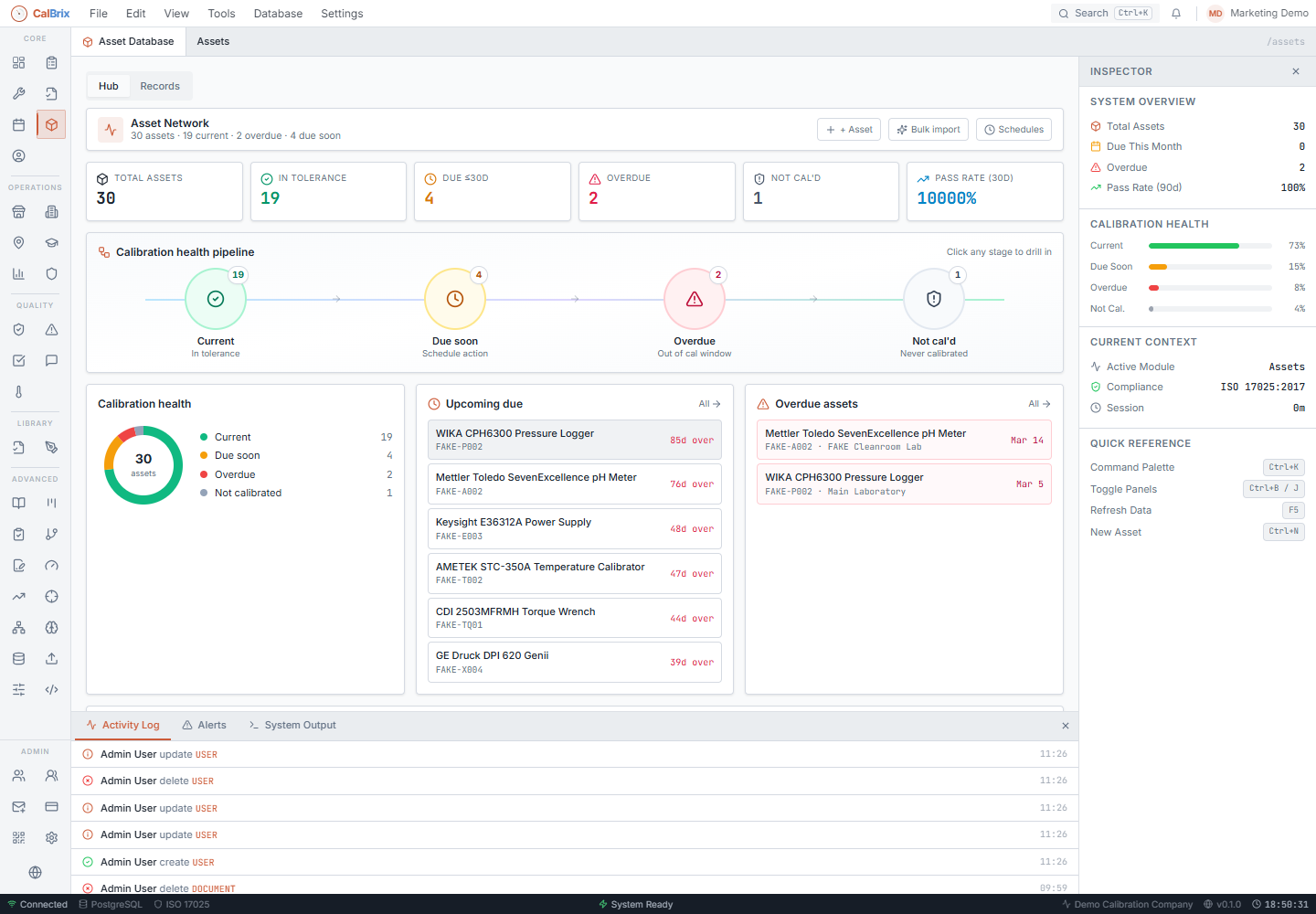This screenshot has width=1316, height=914.
Task: Click the crosshair target icon in Advanced section
Action: [x=51, y=597]
